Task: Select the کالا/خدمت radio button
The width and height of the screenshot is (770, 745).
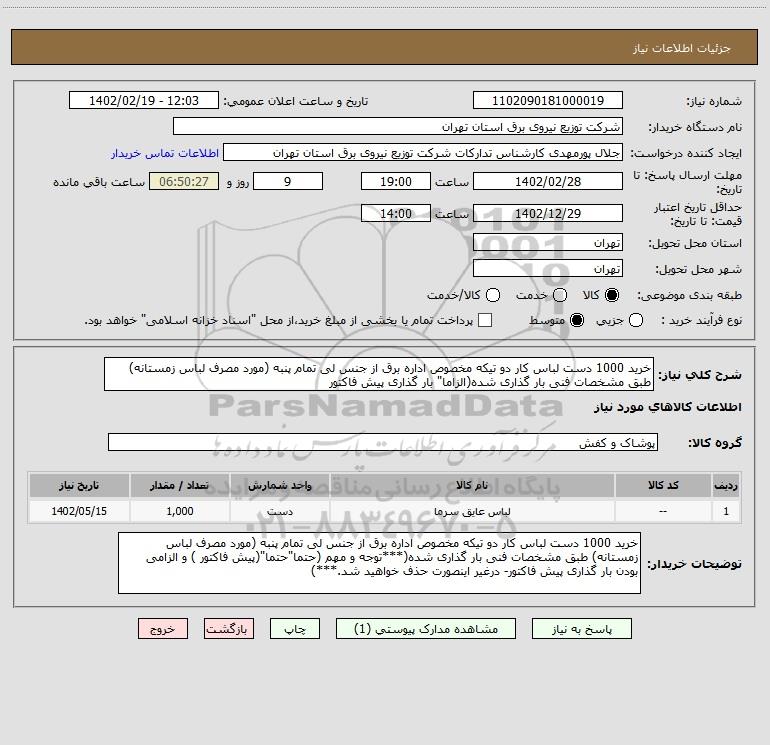Action: (x=493, y=295)
